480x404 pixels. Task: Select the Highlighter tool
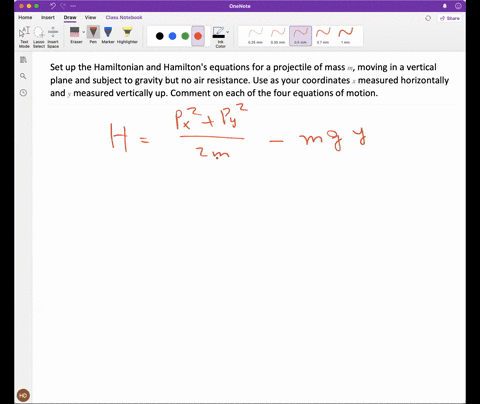127,35
